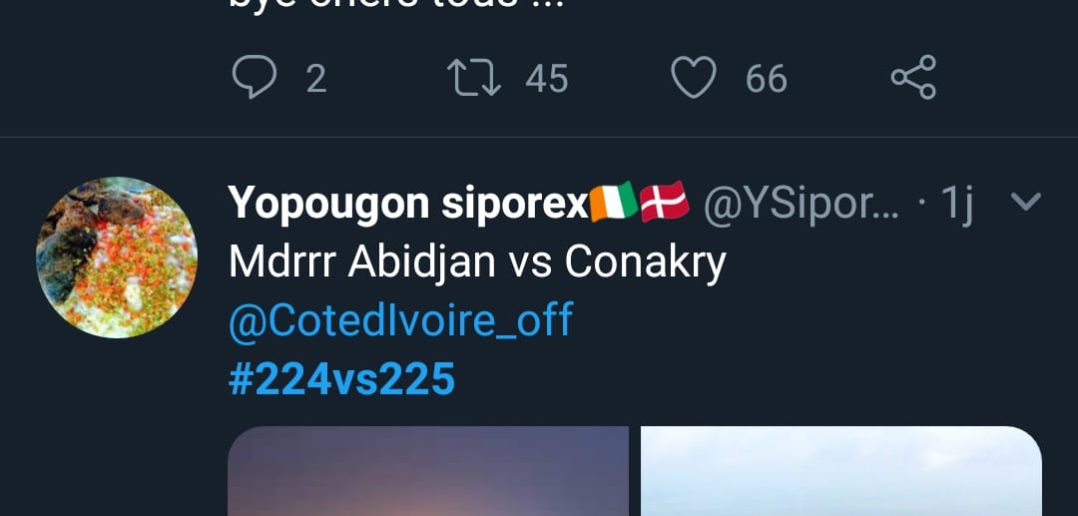Tap the reply speech bubble icon
Screen dimensions: 1078x516
point(254,77)
